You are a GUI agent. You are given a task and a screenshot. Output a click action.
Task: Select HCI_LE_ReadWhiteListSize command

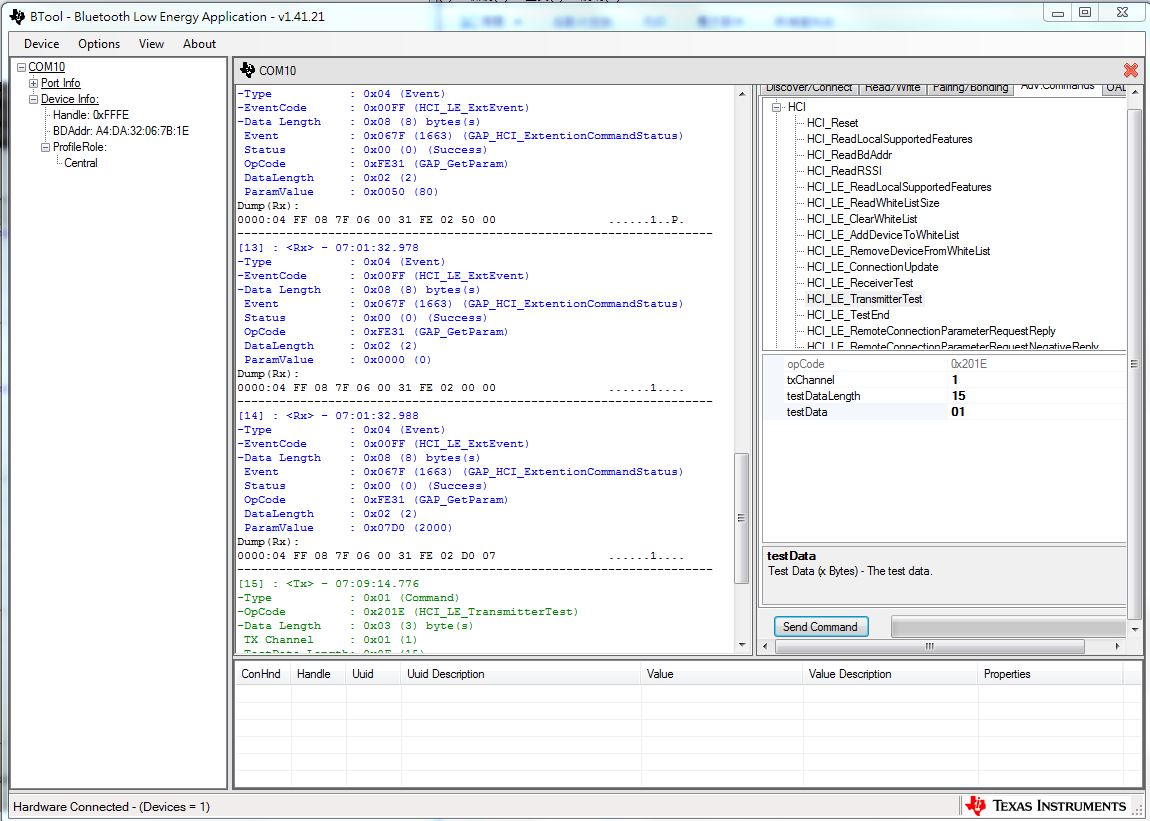[x=873, y=203]
